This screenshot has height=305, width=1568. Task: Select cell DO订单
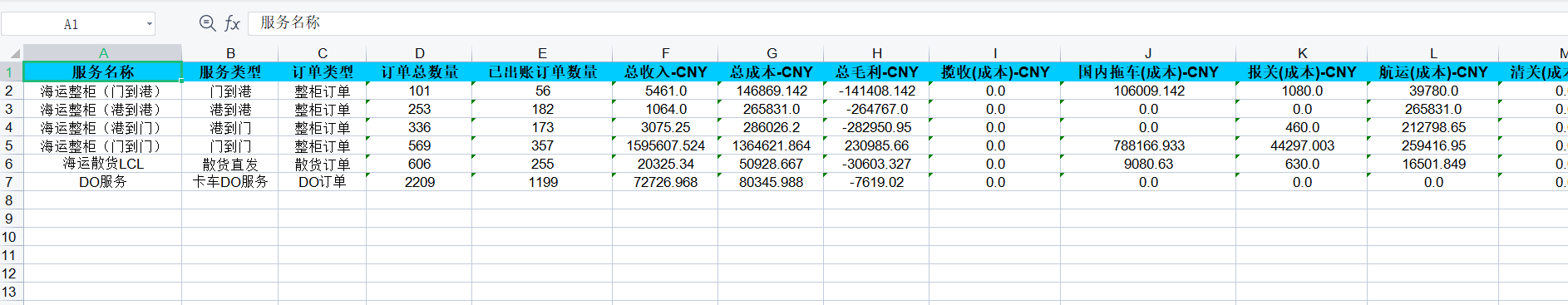pos(323,182)
